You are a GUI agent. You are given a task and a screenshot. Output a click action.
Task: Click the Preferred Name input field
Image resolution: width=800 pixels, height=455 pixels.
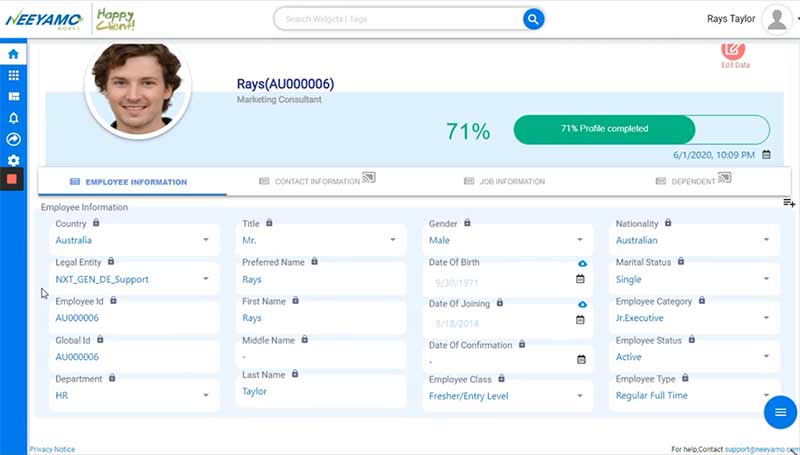tap(322, 280)
